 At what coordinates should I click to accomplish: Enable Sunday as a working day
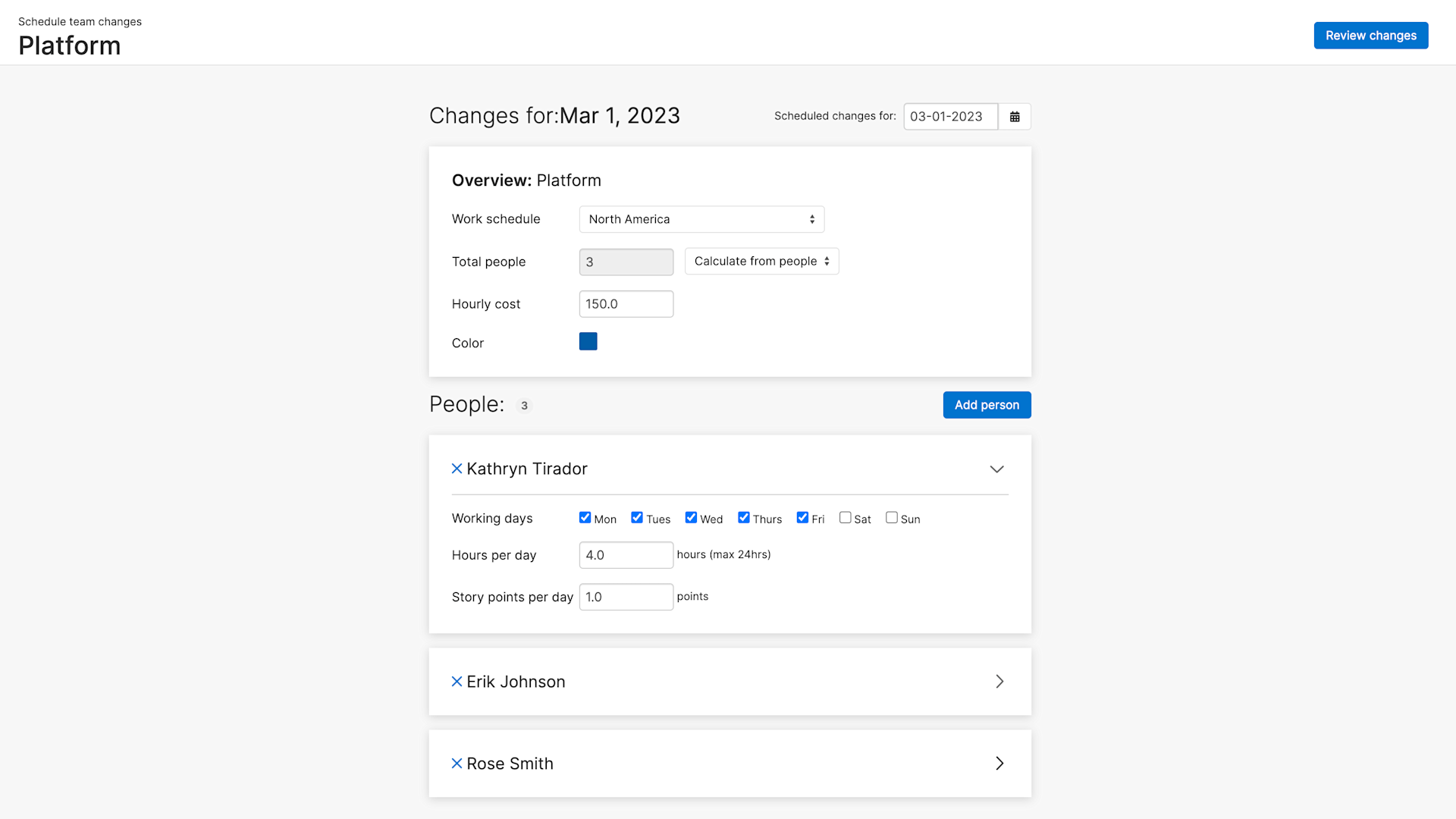(891, 516)
